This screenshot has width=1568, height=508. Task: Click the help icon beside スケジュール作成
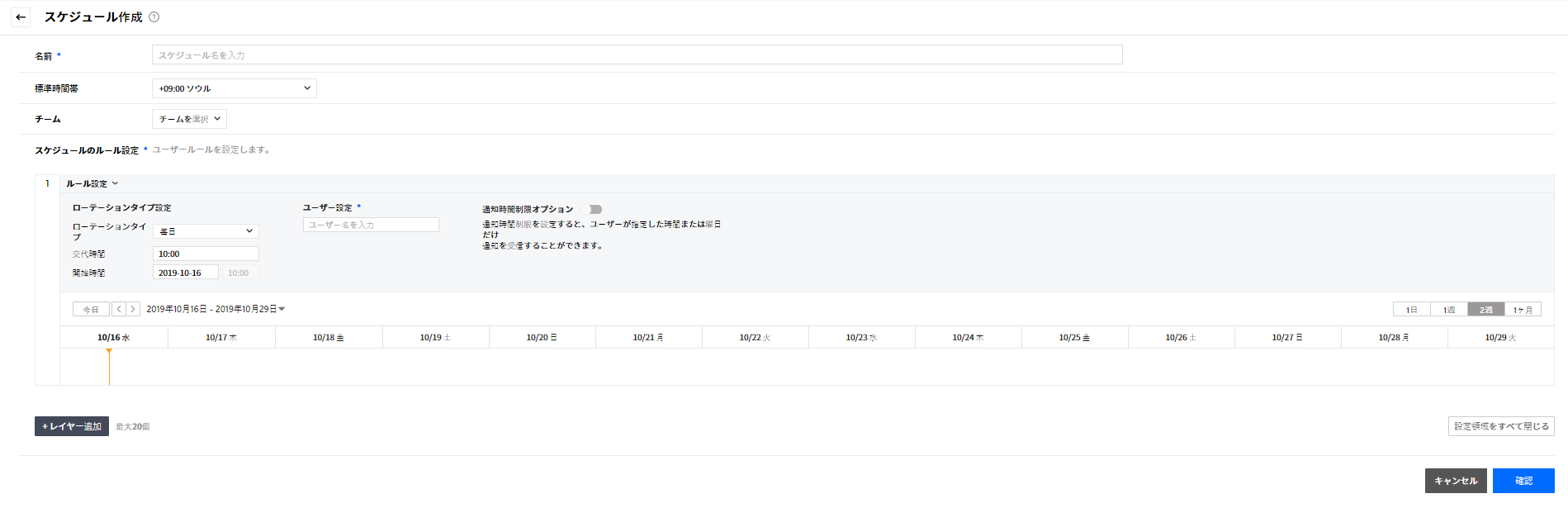click(154, 17)
